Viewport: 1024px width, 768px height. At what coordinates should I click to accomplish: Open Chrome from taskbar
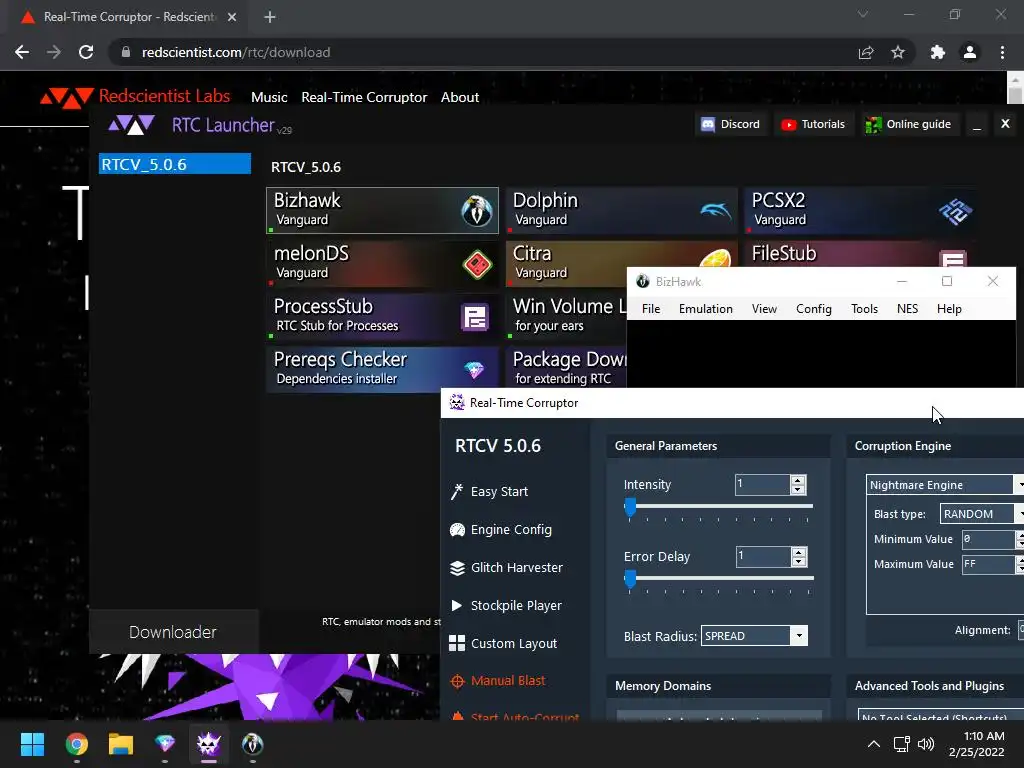pos(76,744)
